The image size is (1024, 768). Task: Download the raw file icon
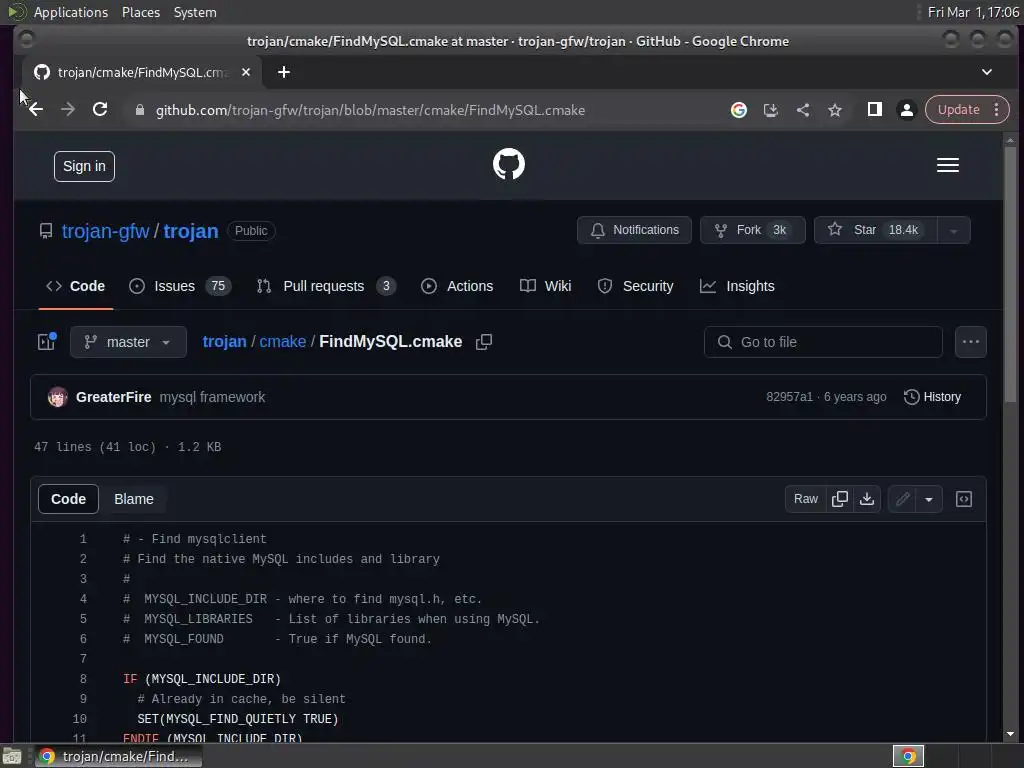coord(867,499)
